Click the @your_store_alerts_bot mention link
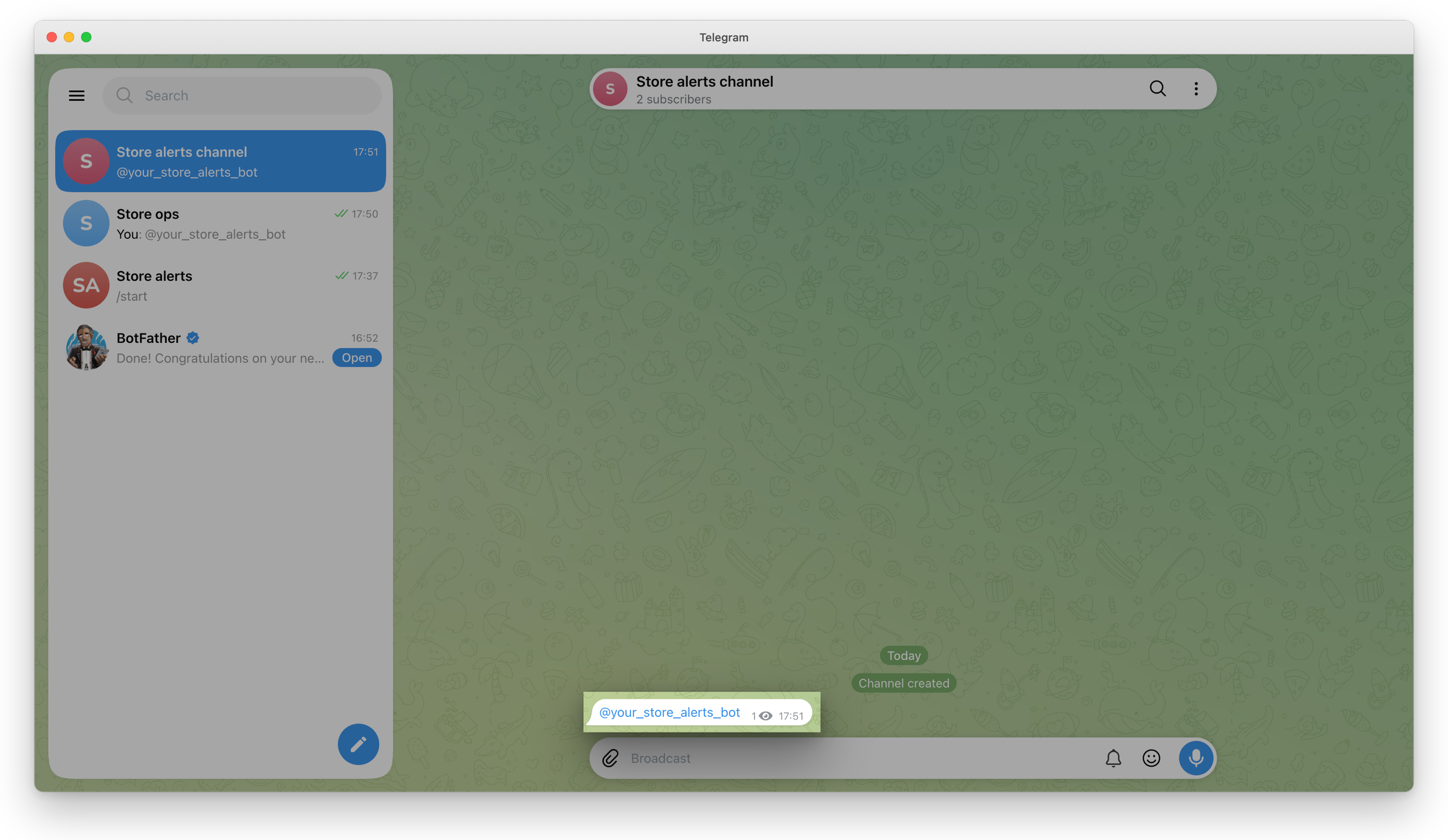 (669, 712)
